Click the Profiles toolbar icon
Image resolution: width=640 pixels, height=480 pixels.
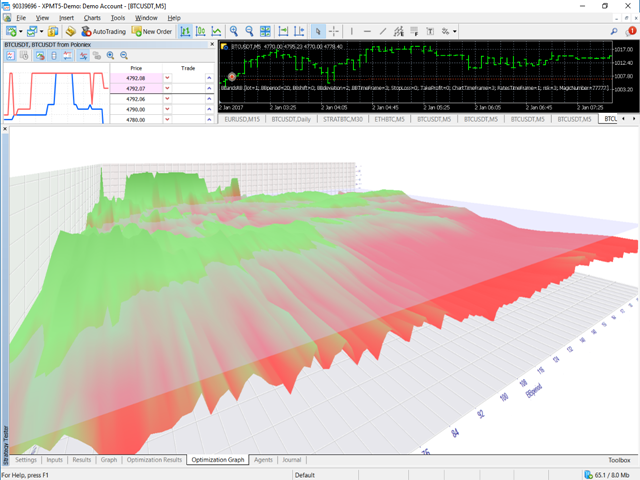(x=32, y=31)
